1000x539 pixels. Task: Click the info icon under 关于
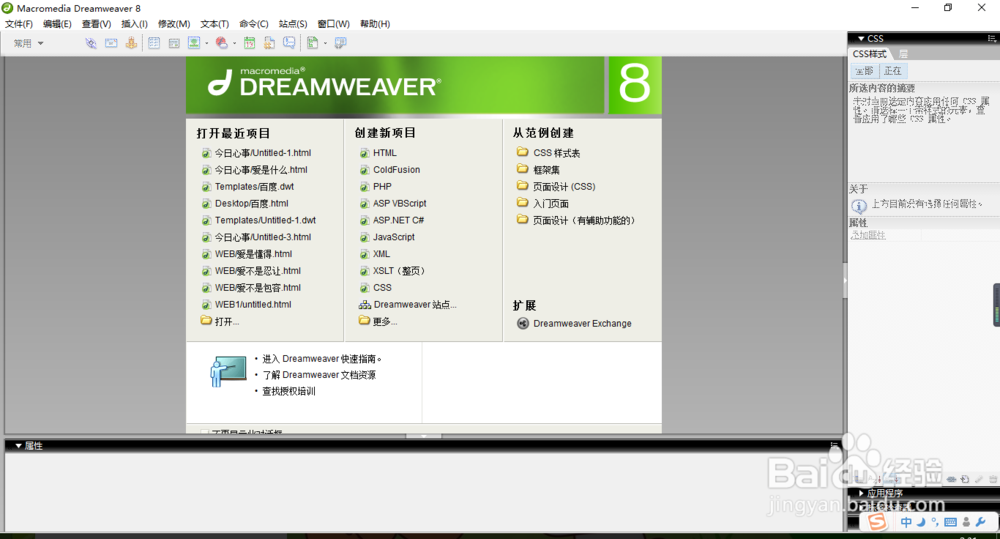(859, 206)
